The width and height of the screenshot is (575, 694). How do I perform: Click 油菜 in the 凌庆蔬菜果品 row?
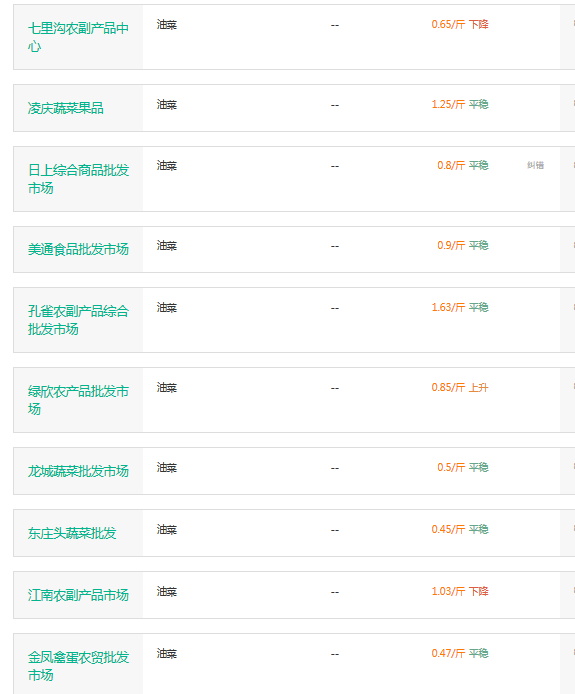pyautogui.click(x=166, y=104)
